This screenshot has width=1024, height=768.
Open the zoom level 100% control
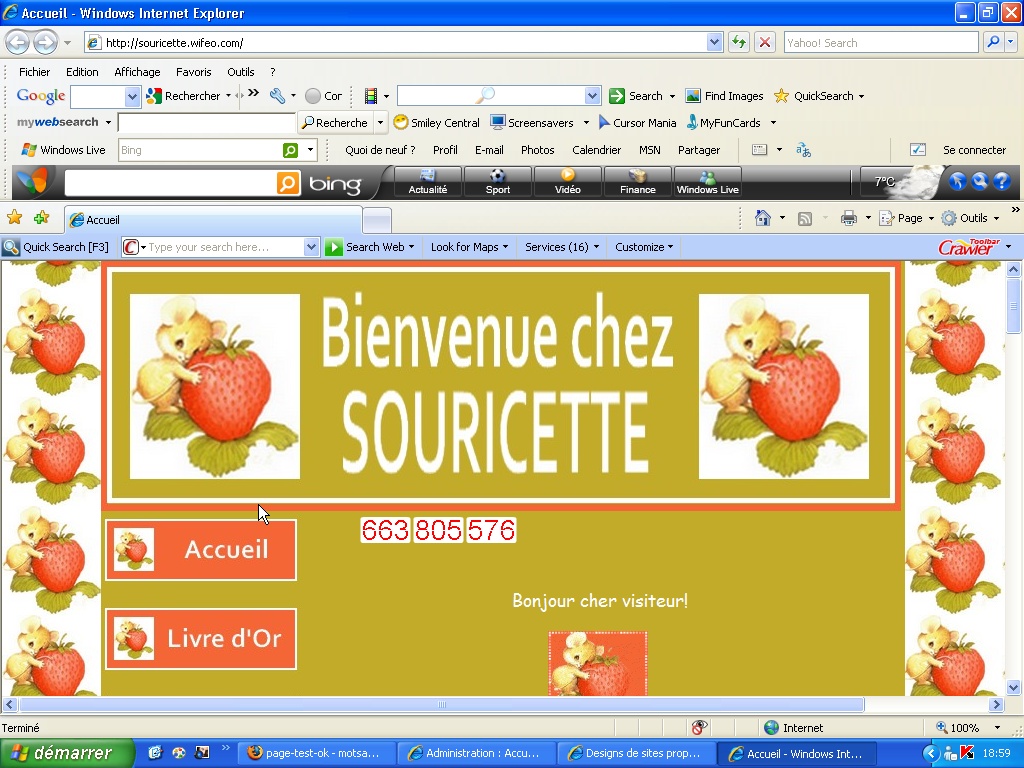click(968, 728)
